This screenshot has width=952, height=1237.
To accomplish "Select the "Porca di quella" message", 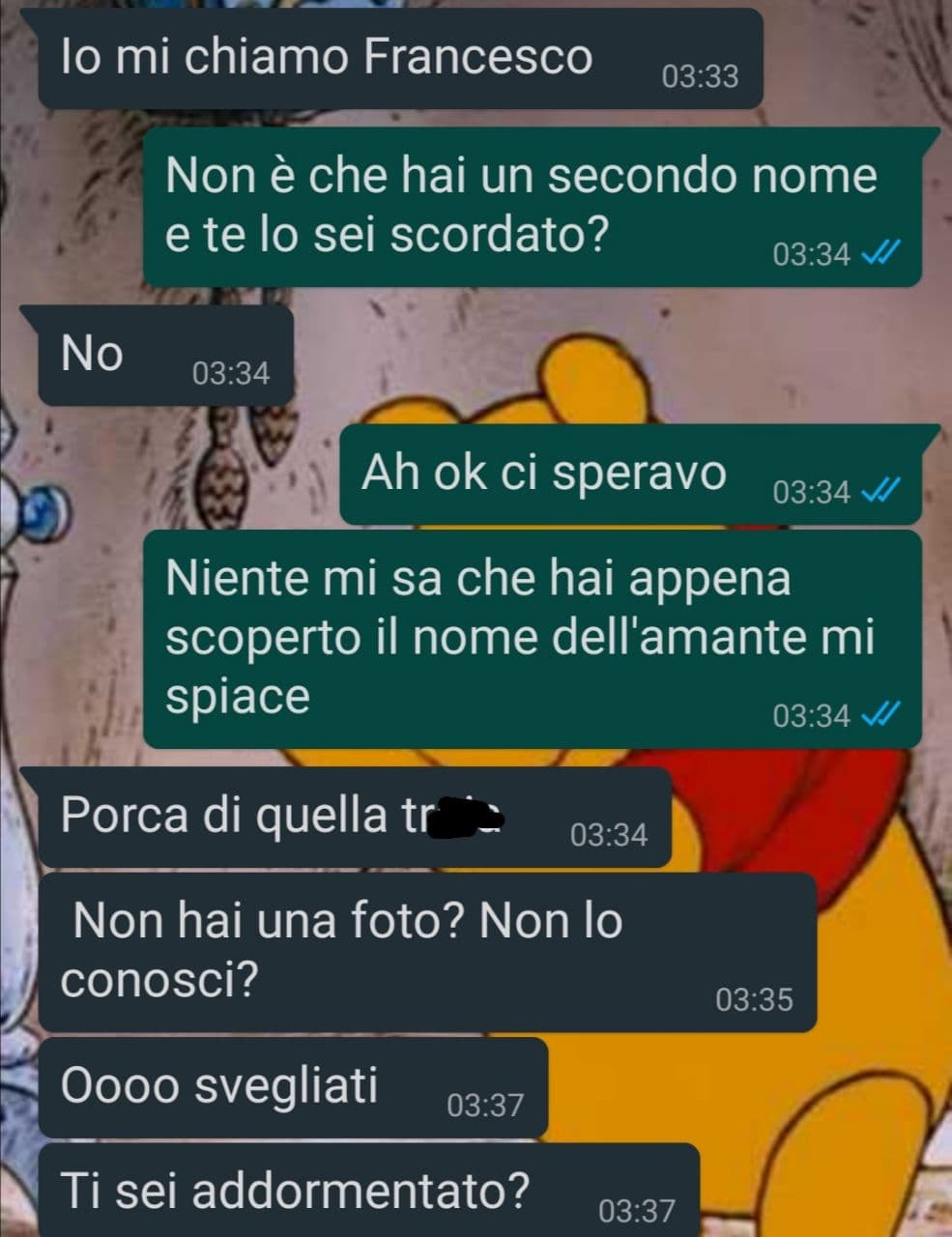I will point(354,818).
